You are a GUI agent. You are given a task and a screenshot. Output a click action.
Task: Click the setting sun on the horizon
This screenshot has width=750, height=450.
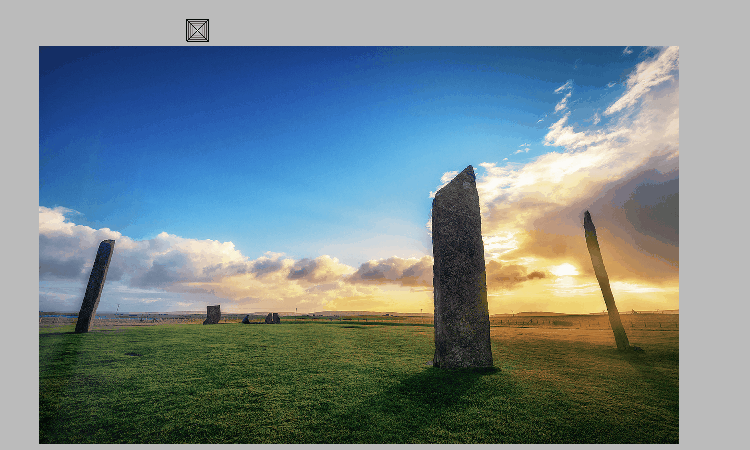tap(565, 270)
